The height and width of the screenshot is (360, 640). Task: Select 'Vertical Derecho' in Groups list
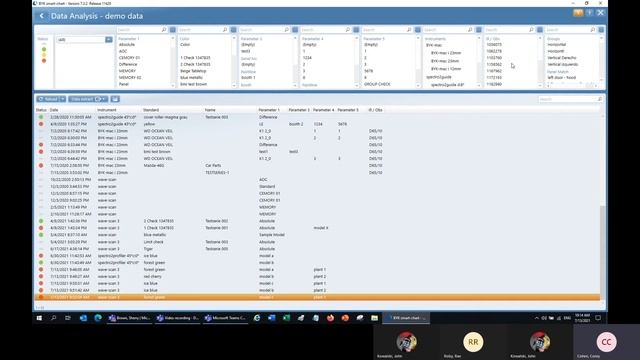(x=562, y=58)
